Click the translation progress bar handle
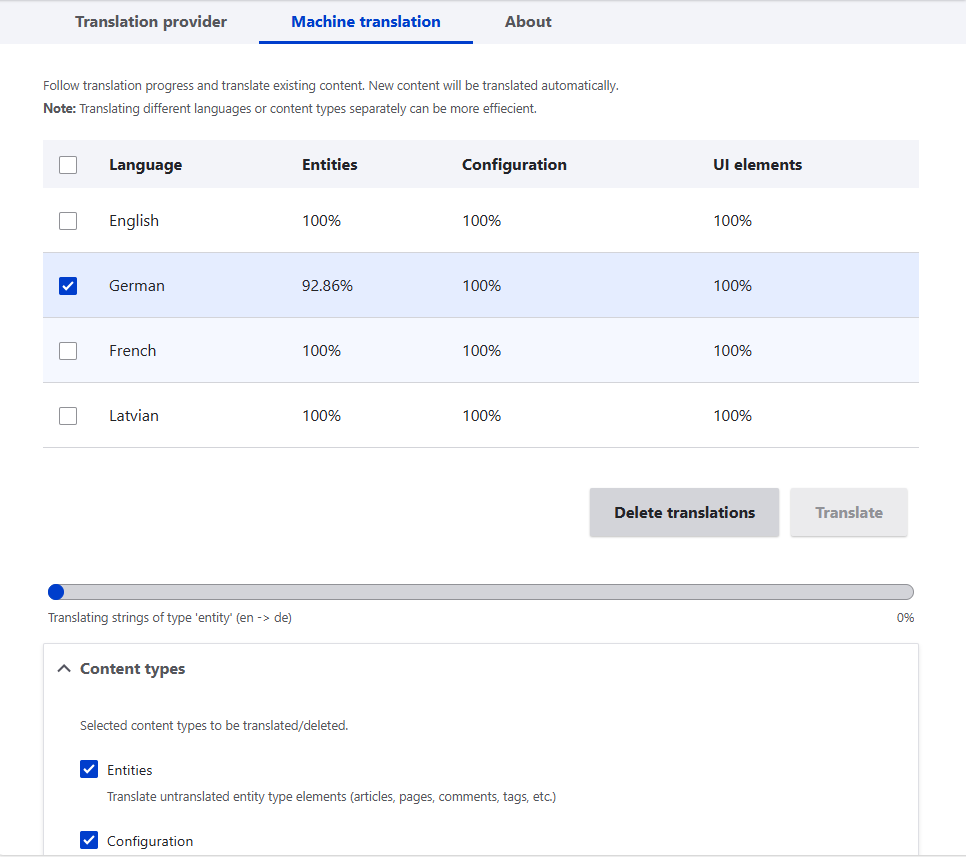This screenshot has width=966, height=857. click(x=56, y=592)
